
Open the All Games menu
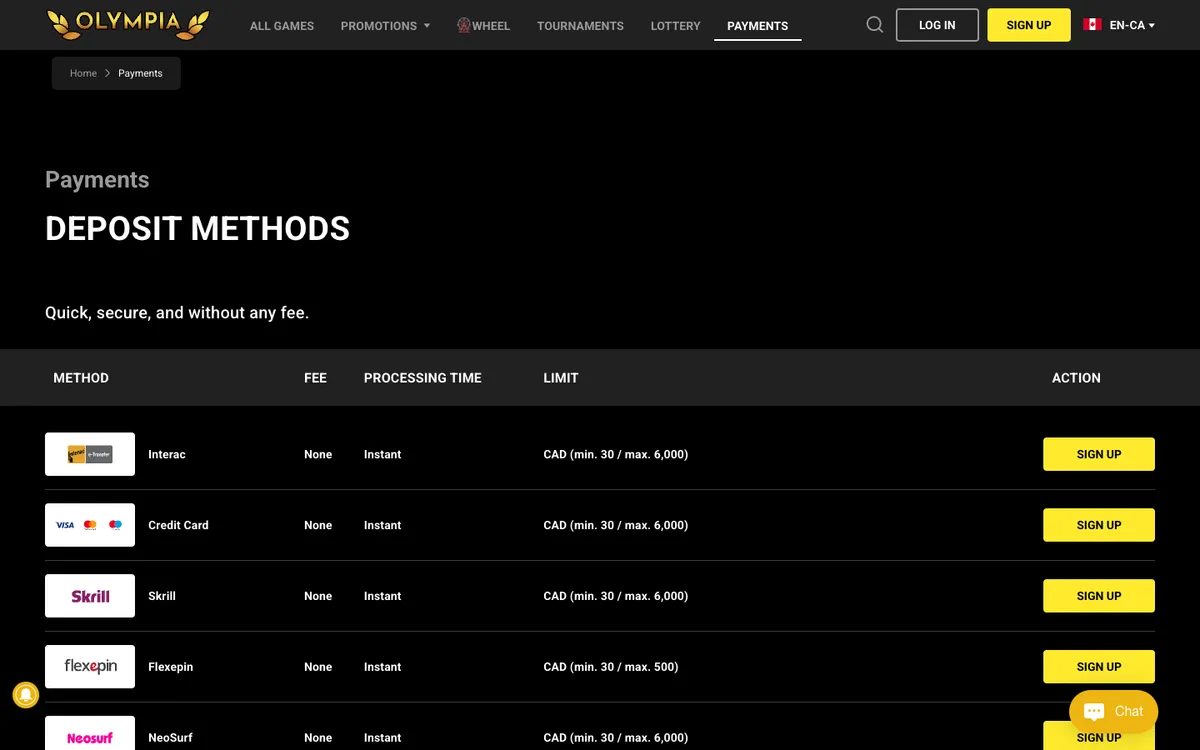282,25
